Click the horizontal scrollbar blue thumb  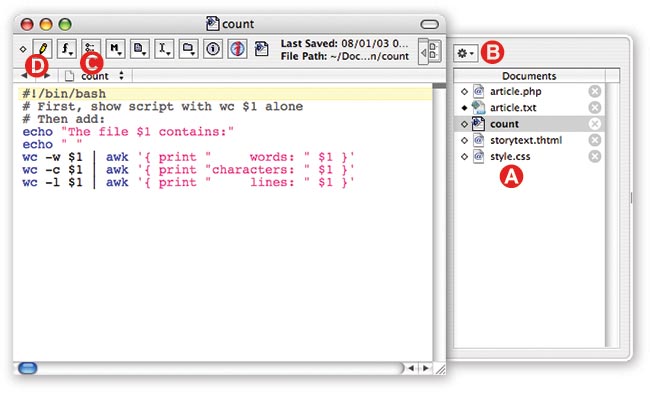pyautogui.click(x=28, y=368)
